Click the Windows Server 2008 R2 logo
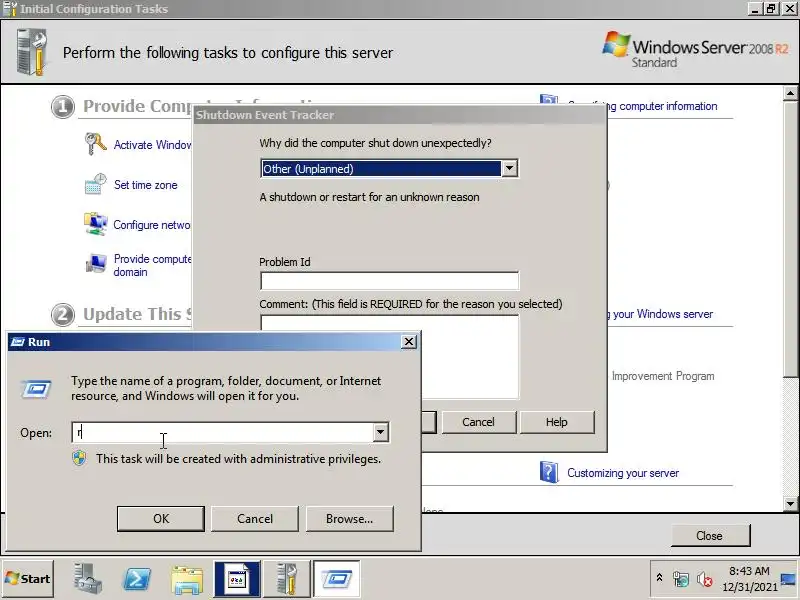This screenshot has height=600, width=800. (x=695, y=50)
